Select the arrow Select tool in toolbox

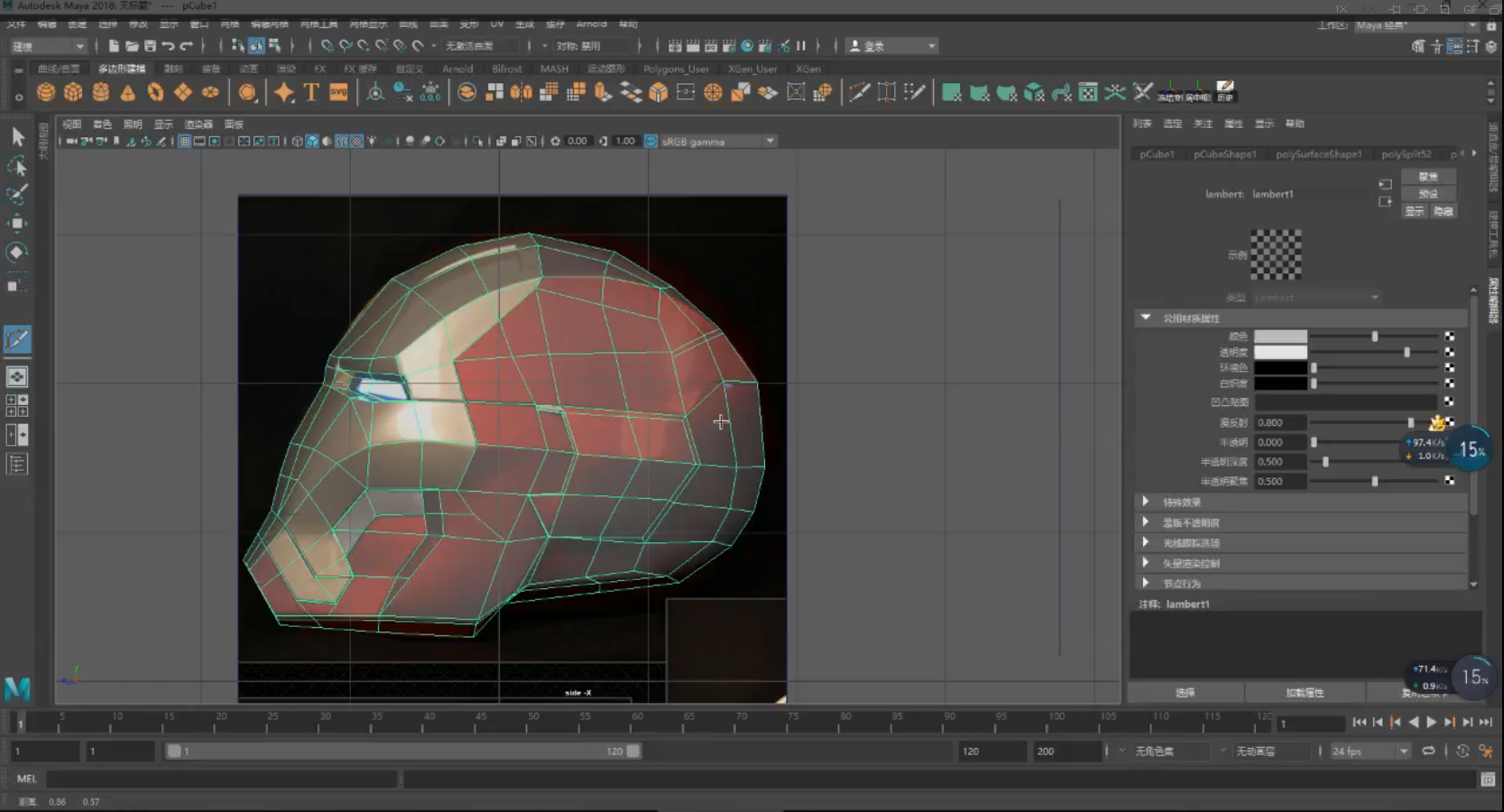click(17, 136)
